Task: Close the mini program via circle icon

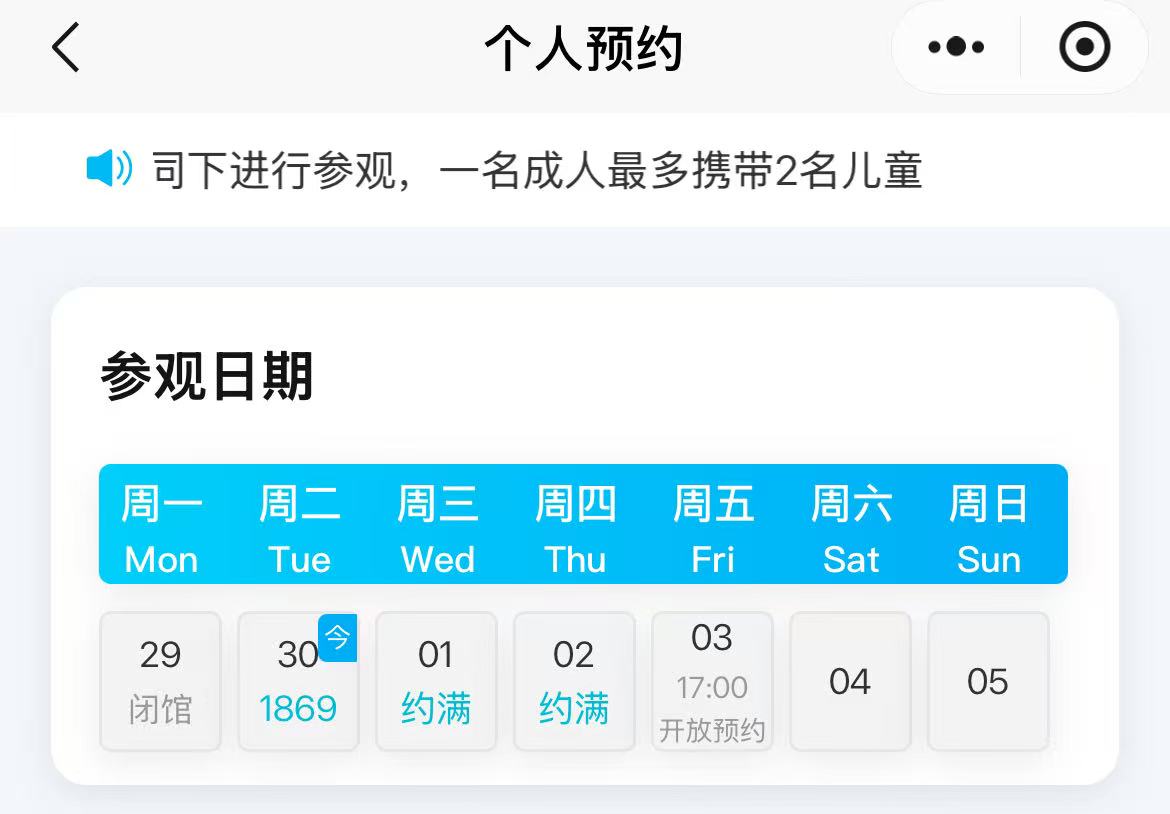Action: 1085,47
